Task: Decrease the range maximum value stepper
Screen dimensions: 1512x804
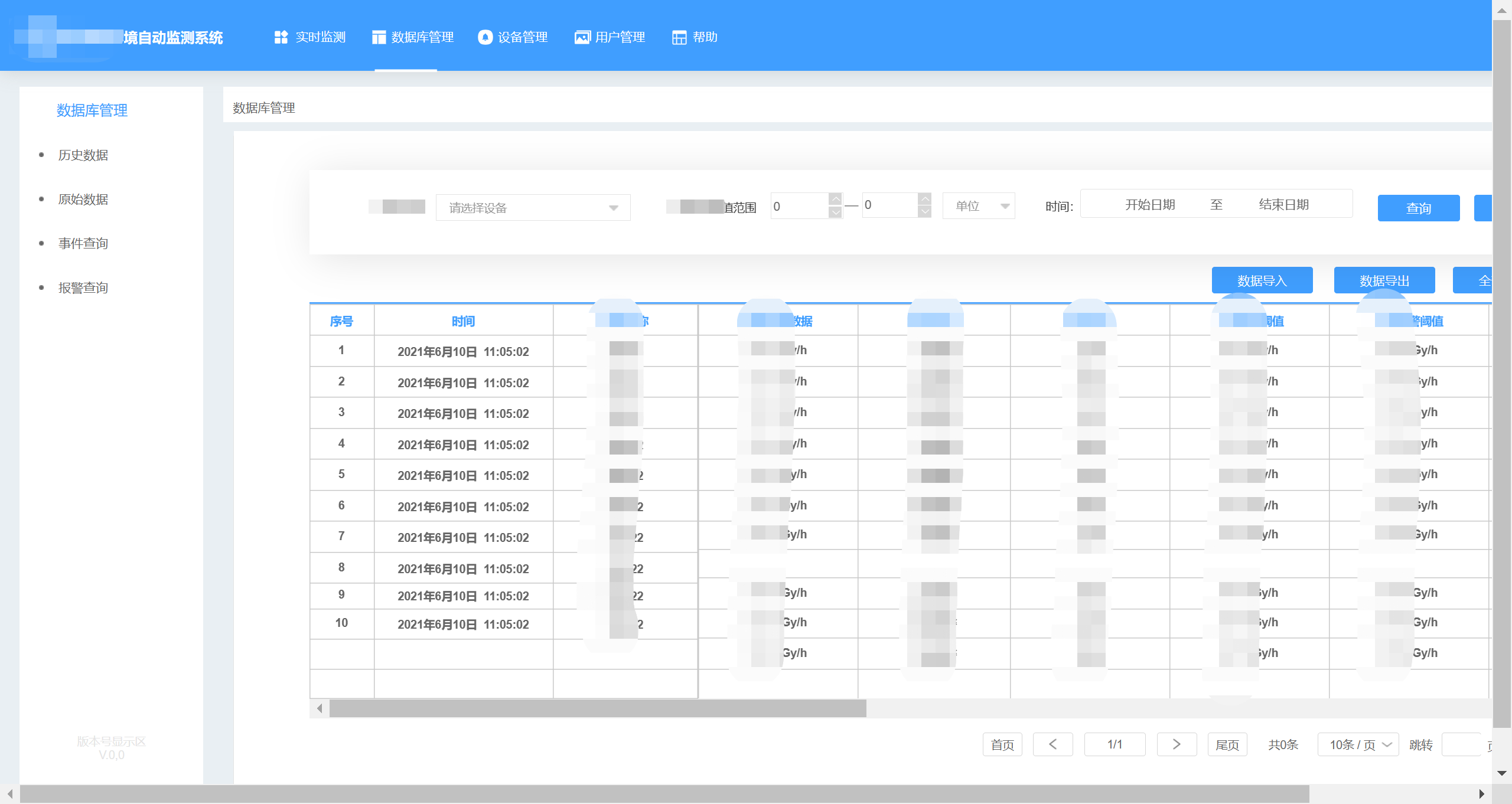Action: pyautogui.click(x=925, y=212)
